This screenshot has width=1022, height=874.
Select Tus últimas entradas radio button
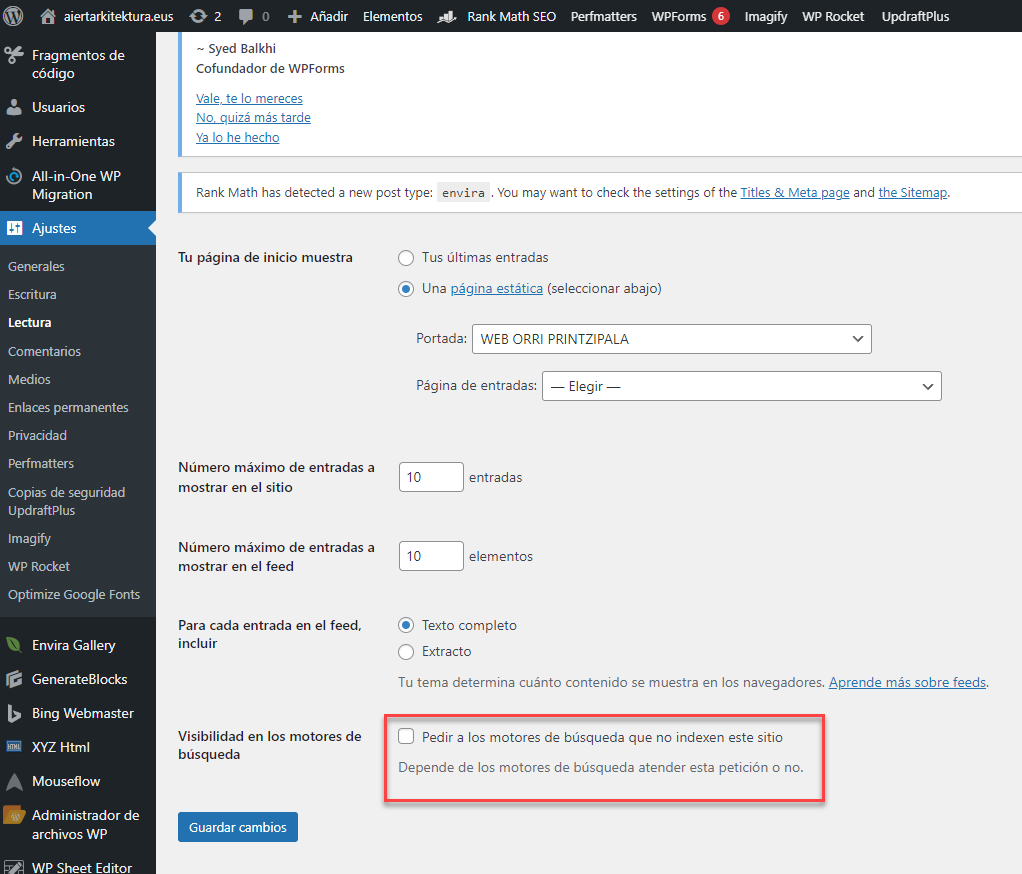pos(406,258)
